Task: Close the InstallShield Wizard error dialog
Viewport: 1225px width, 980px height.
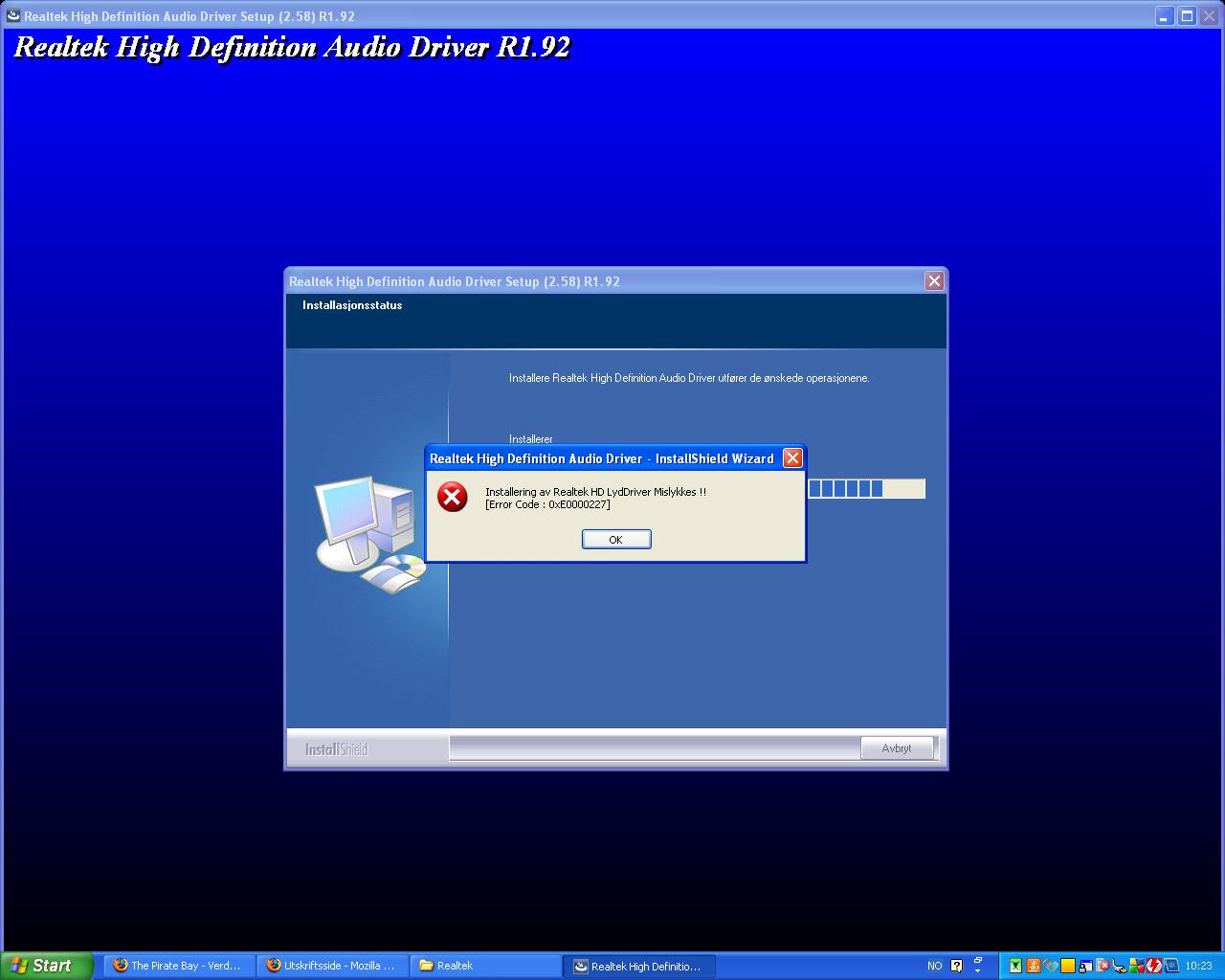Action: point(792,458)
